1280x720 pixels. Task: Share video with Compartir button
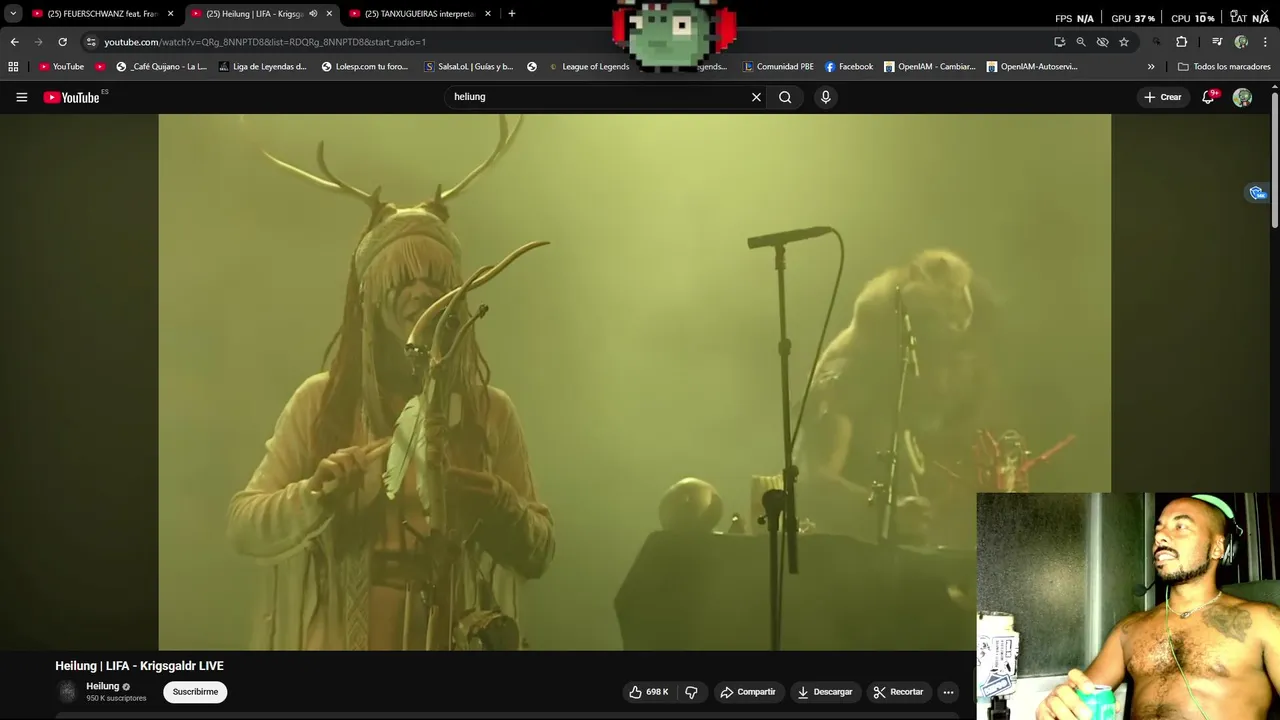click(748, 692)
